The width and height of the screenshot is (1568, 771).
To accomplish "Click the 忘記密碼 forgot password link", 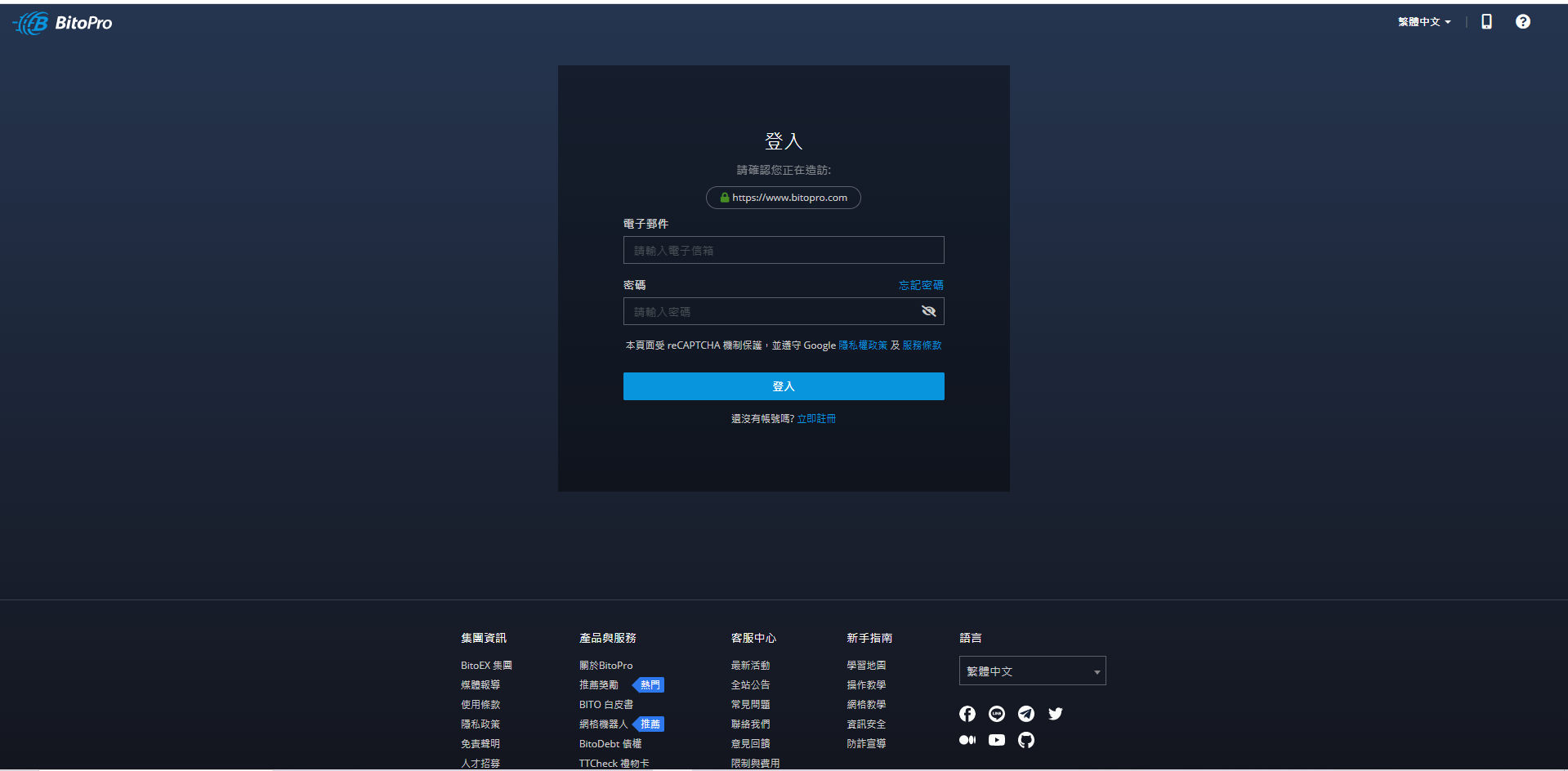I will 921,285.
